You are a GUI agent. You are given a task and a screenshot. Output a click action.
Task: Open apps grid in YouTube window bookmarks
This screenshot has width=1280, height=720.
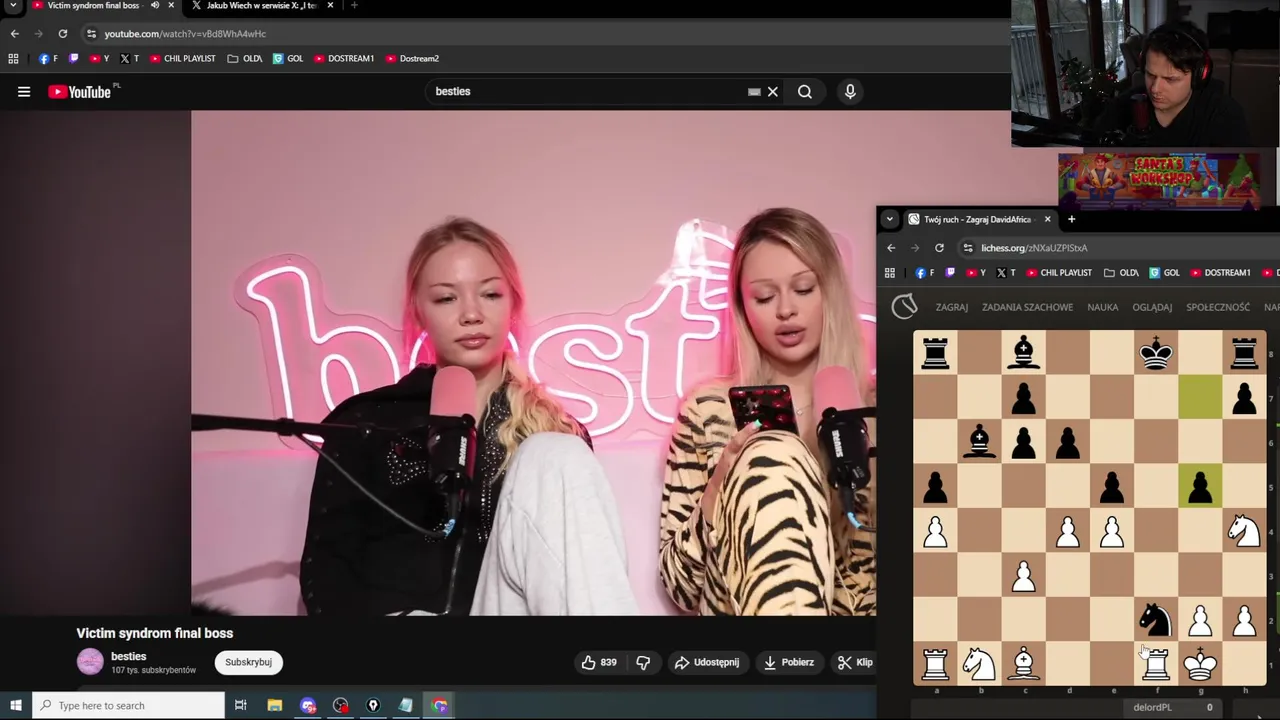[13, 59]
